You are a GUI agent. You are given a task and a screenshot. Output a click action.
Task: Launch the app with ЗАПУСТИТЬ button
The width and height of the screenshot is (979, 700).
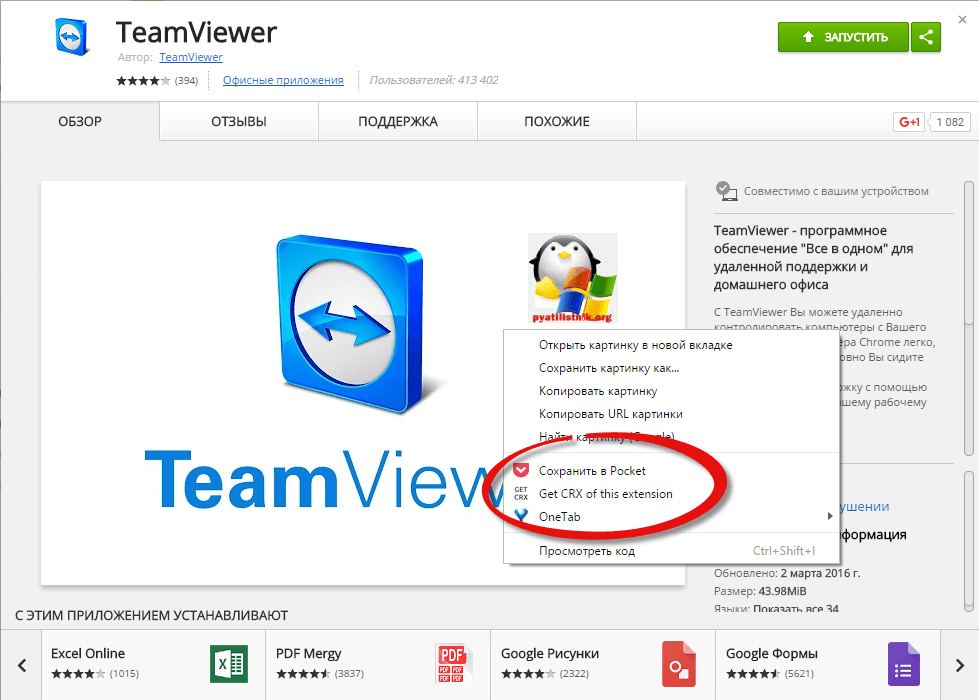click(843, 37)
